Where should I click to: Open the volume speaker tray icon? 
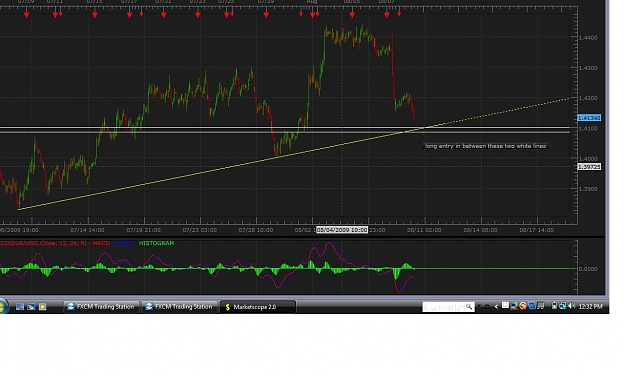pos(572,306)
